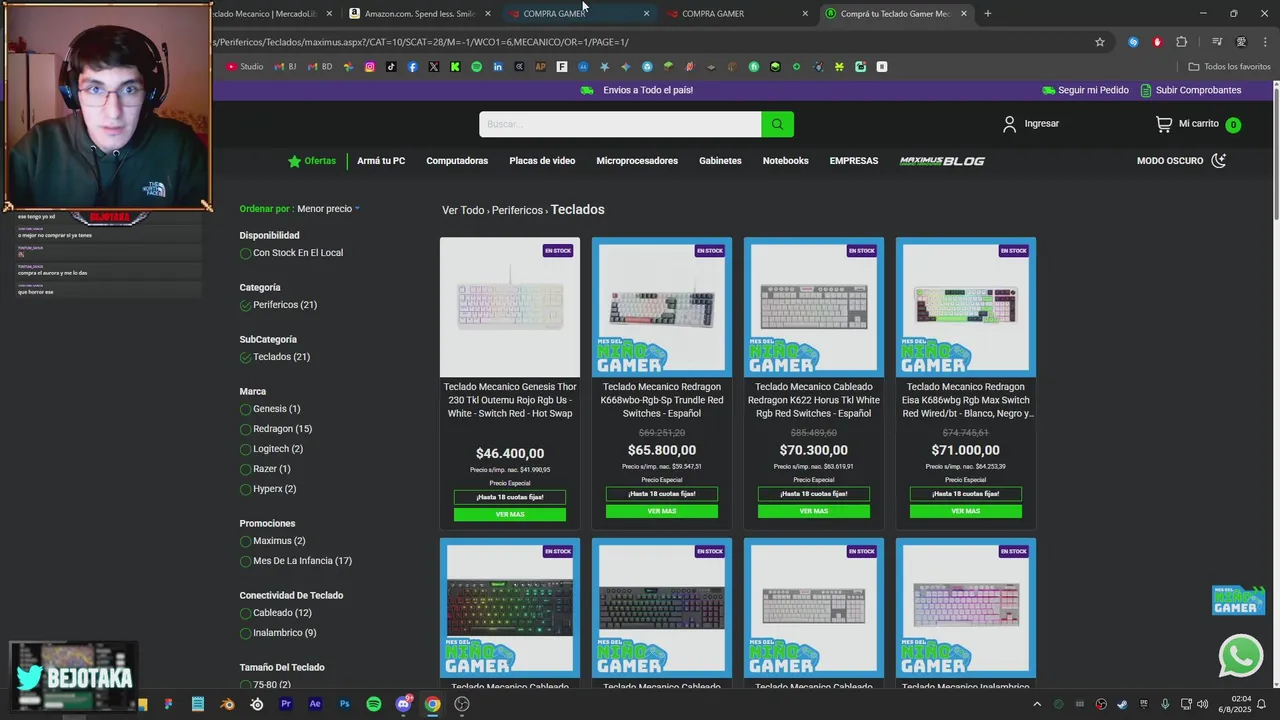Image resolution: width=1280 pixels, height=720 pixels.
Task: Open Blender from the taskbar
Action: [x=228, y=704]
